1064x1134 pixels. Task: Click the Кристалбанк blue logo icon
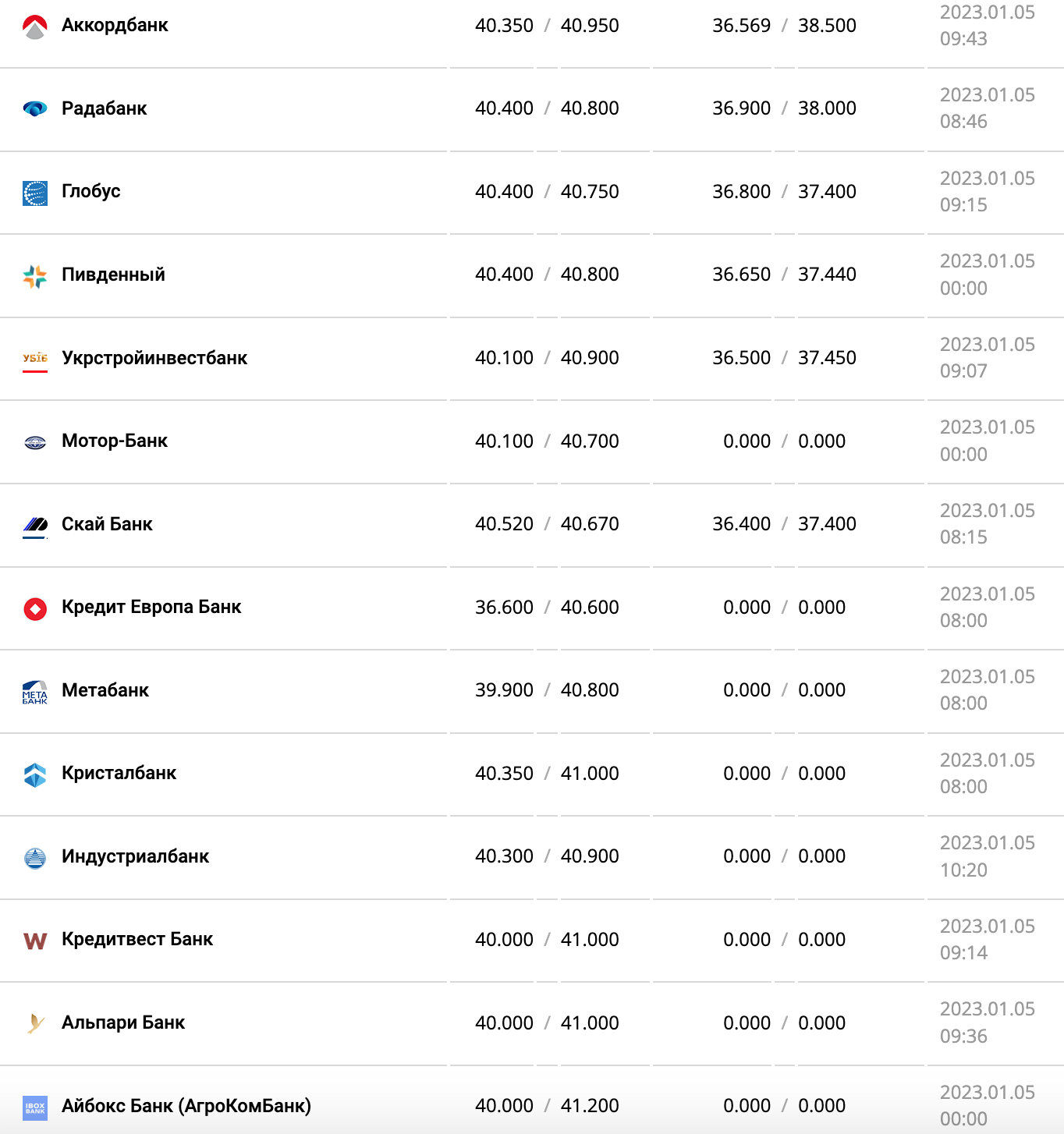pyautogui.click(x=35, y=774)
